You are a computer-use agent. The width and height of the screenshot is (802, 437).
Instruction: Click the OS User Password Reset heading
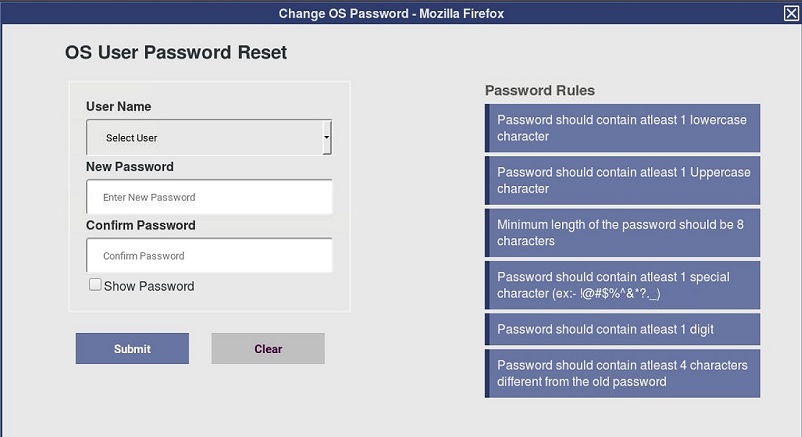(x=176, y=53)
